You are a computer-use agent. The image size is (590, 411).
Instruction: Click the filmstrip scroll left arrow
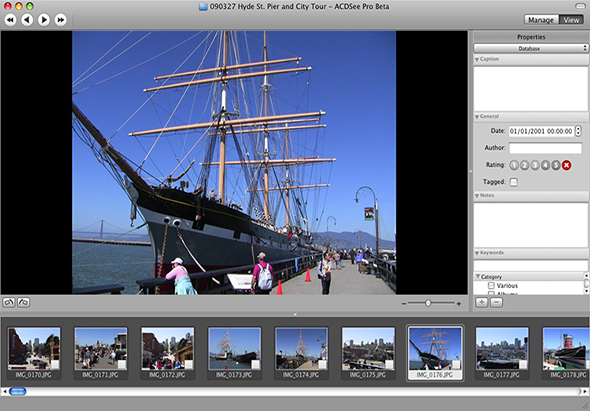(5, 392)
